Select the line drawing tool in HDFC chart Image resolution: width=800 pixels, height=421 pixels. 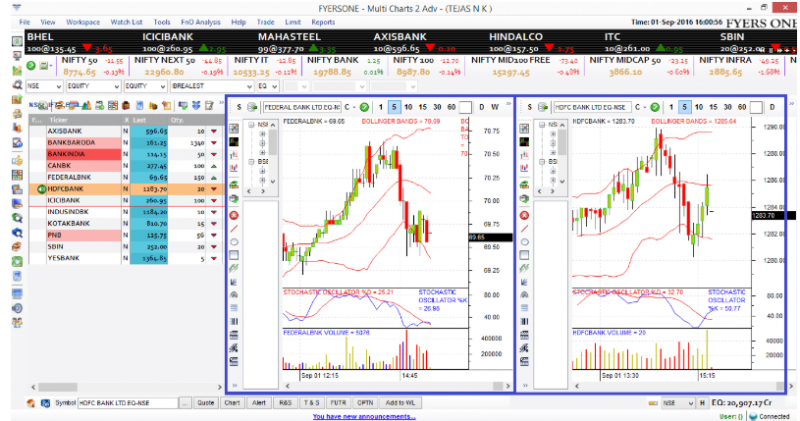pos(524,229)
